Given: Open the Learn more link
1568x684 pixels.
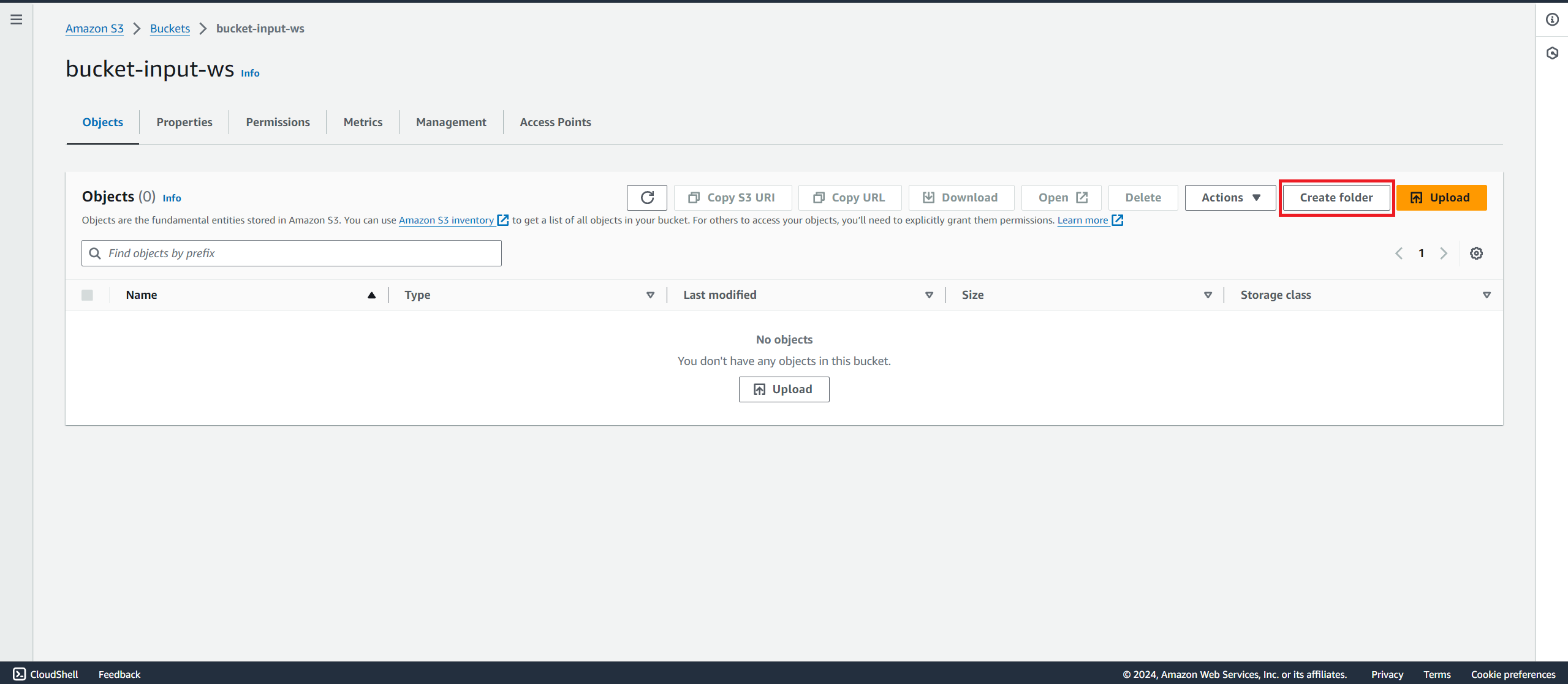Looking at the screenshot, I should [1090, 220].
